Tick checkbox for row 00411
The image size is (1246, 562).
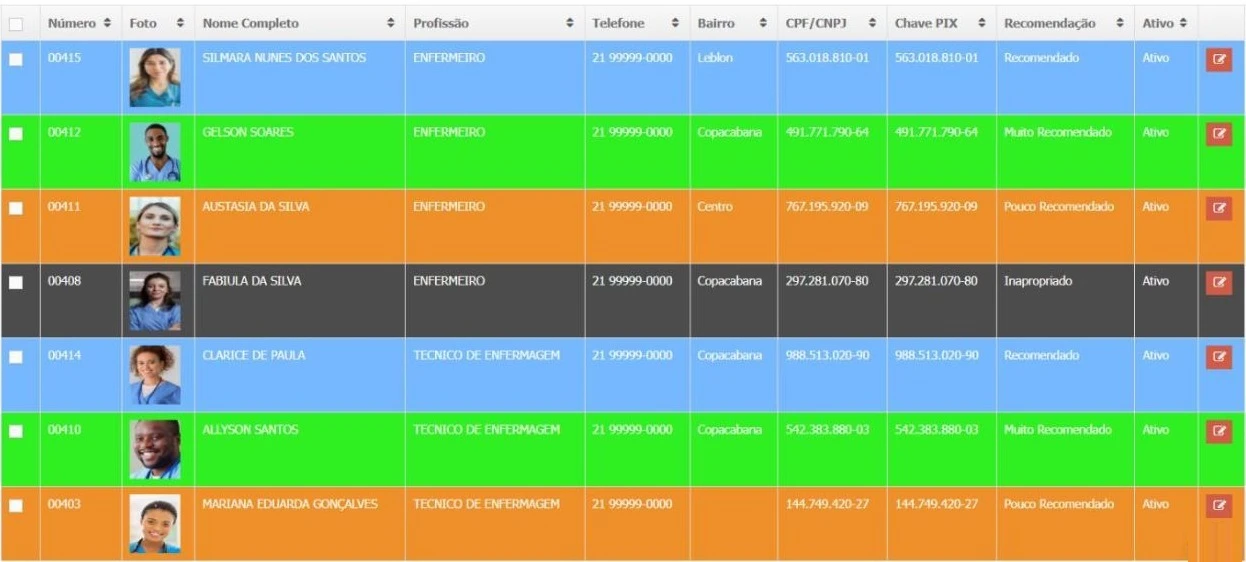click(15, 208)
